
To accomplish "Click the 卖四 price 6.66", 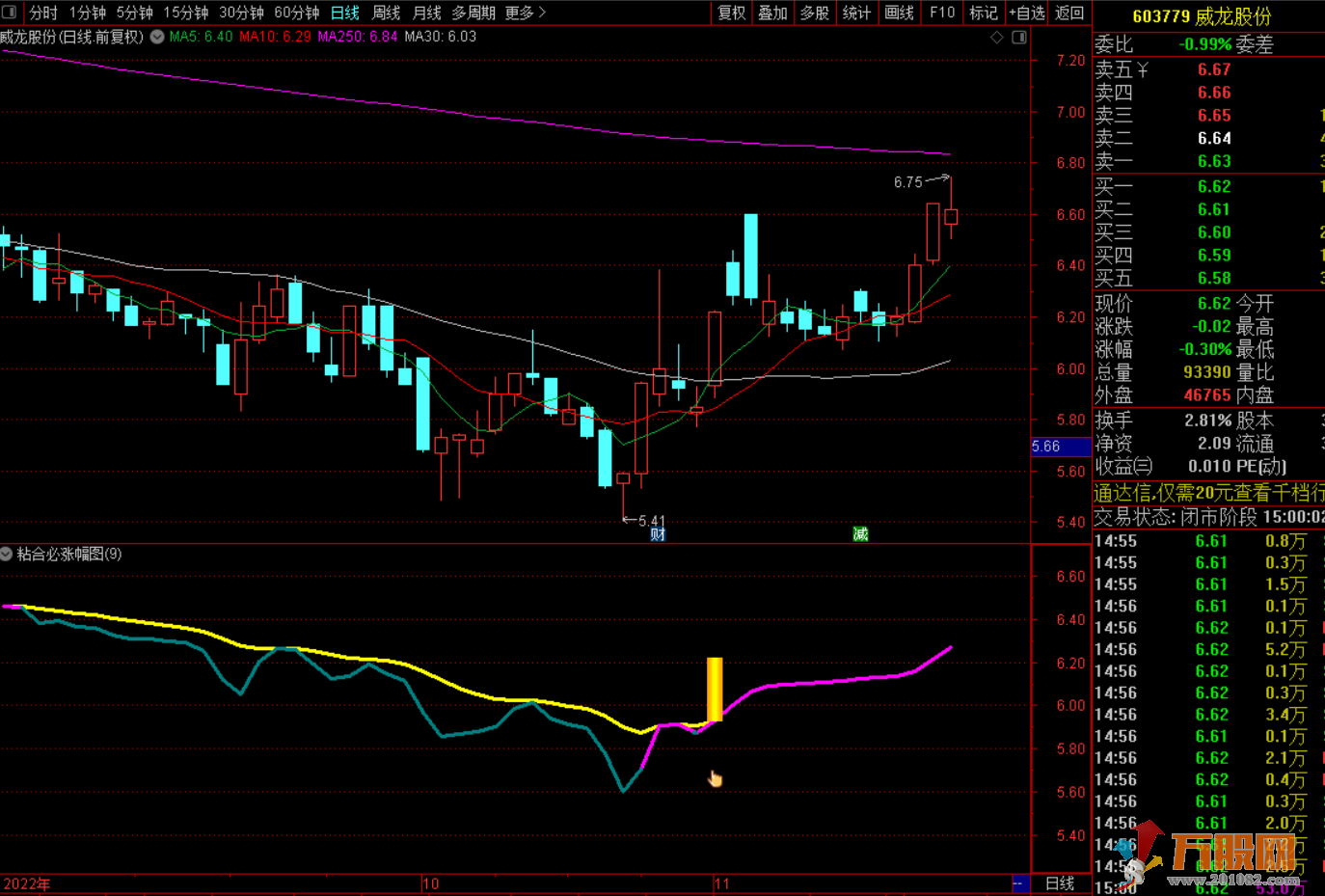I will click(1214, 93).
